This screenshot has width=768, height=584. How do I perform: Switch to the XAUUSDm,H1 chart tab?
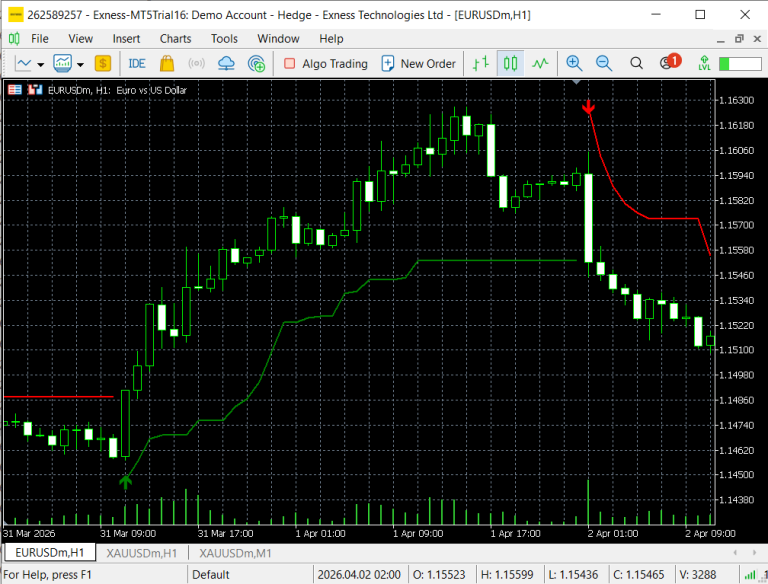pyautogui.click(x=142, y=554)
